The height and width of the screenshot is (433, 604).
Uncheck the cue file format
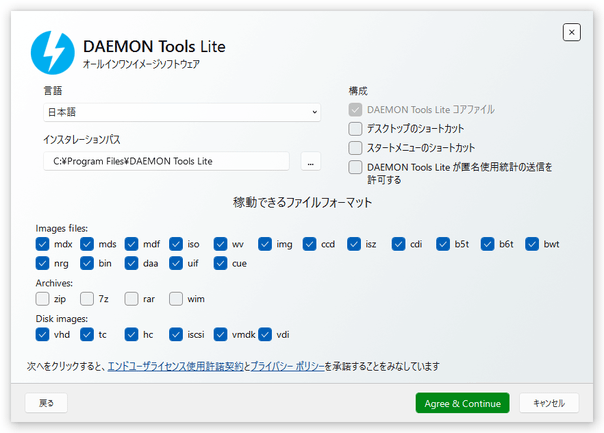tap(220, 263)
